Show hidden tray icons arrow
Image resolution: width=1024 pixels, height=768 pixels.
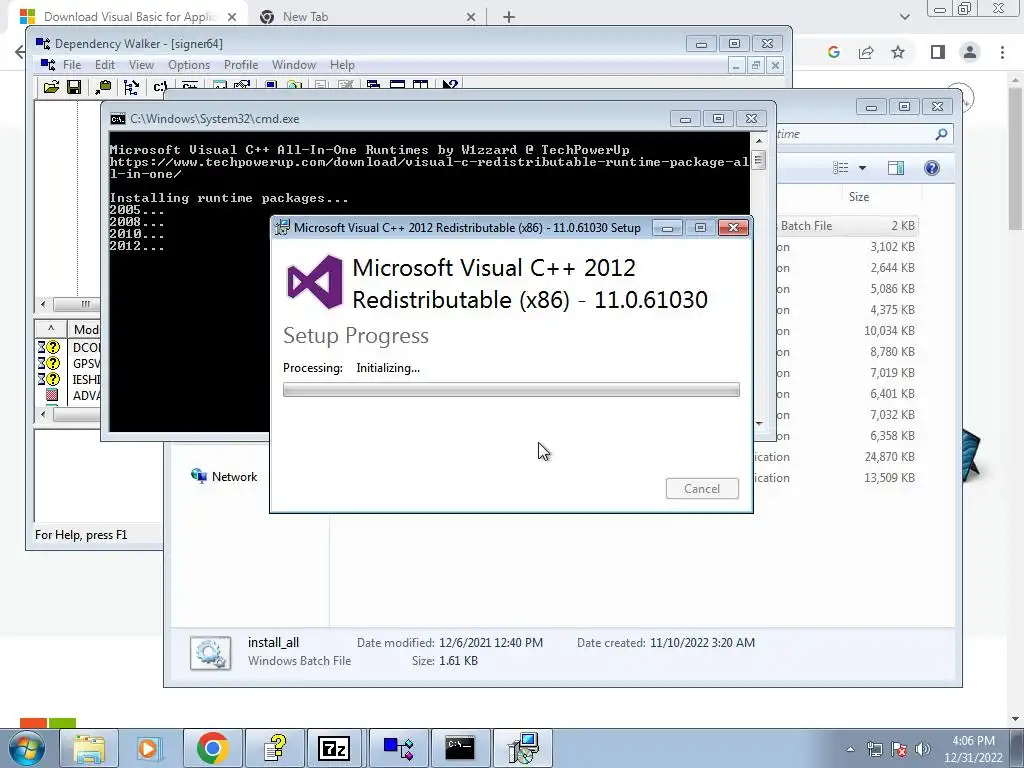pos(850,750)
